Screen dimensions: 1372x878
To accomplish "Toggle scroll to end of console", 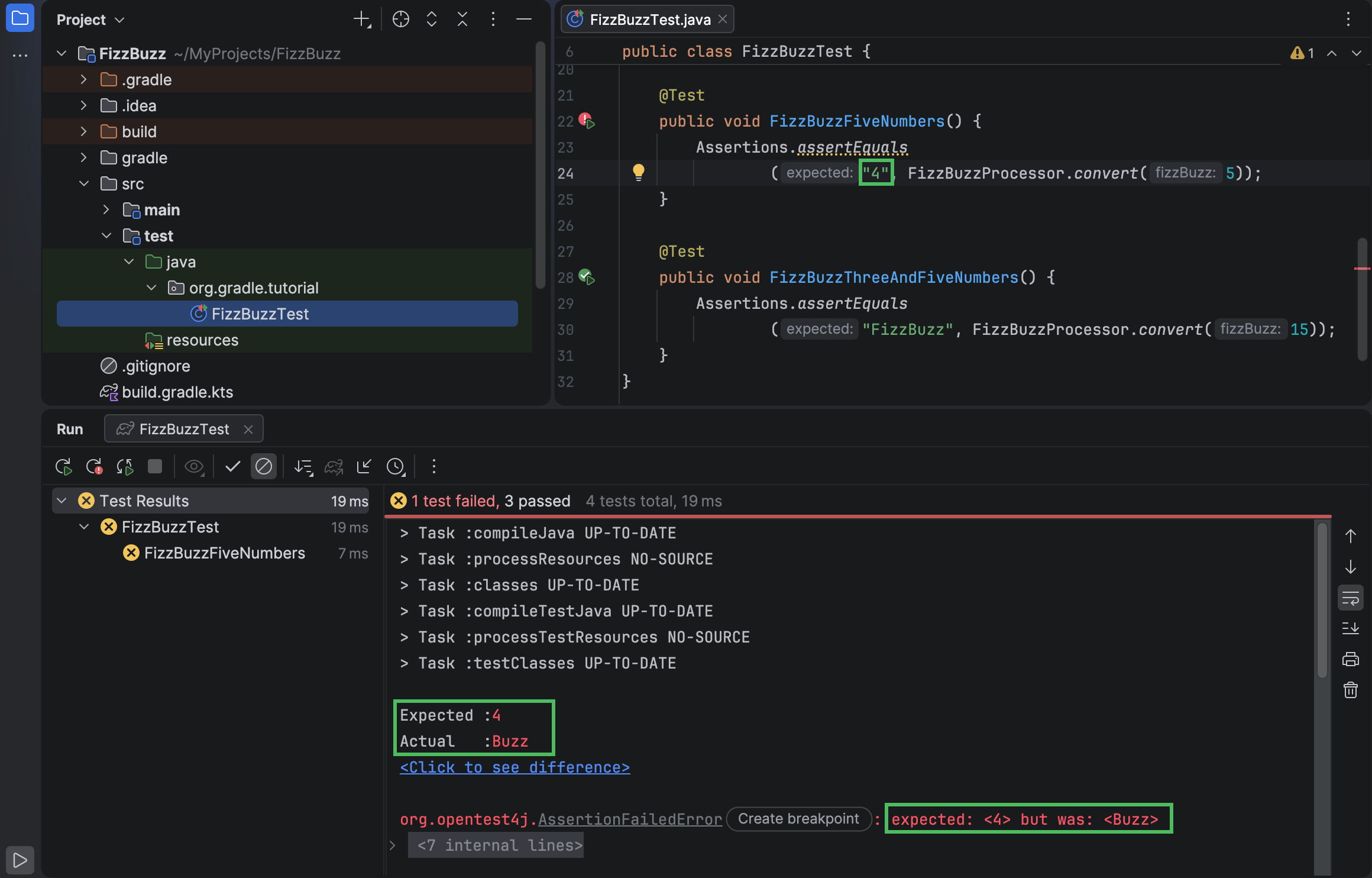I will [1351, 628].
